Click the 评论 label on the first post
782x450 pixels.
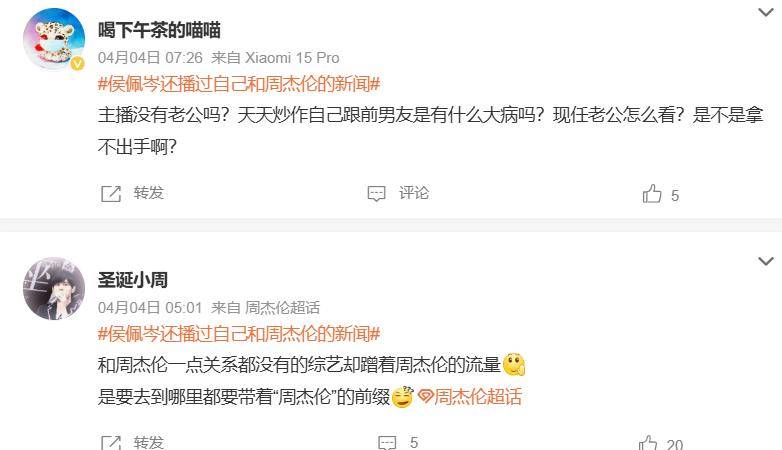coord(414,193)
